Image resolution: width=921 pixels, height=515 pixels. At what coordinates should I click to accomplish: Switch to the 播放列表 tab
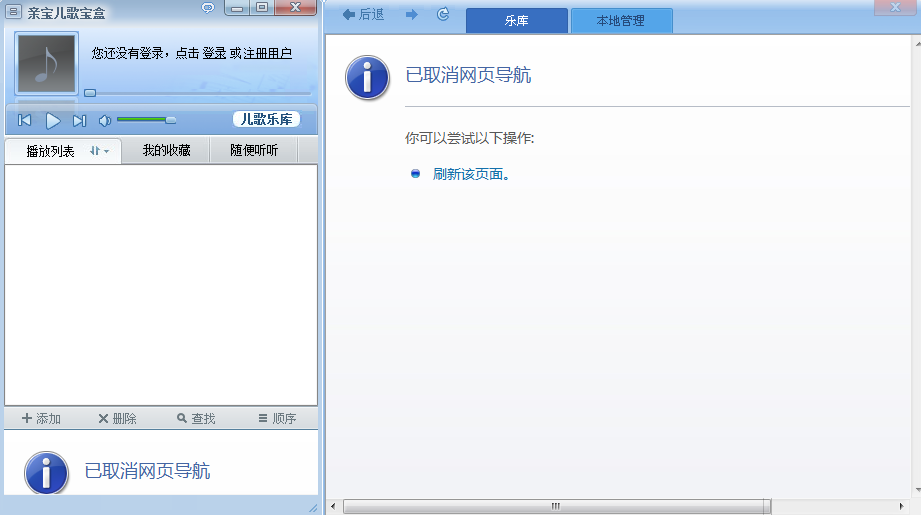tap(51, 152)
